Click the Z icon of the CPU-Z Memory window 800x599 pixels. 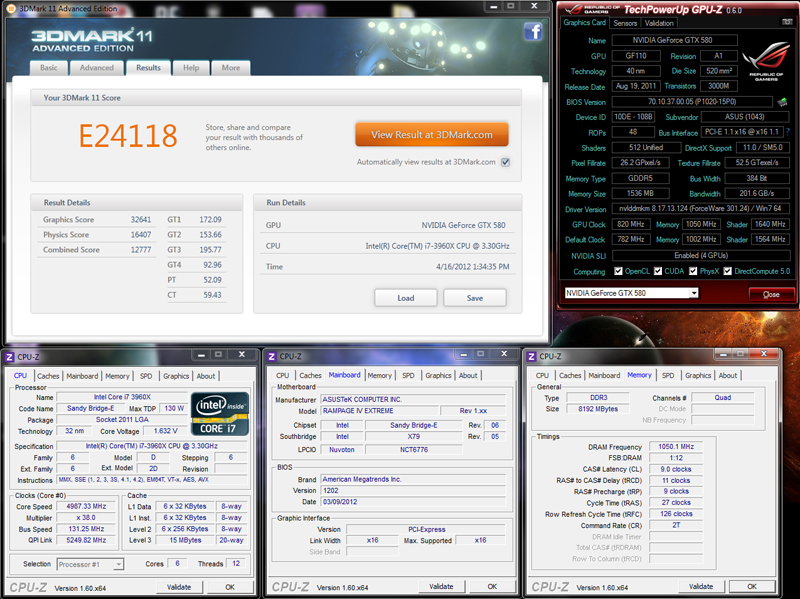tap(532, 356)
